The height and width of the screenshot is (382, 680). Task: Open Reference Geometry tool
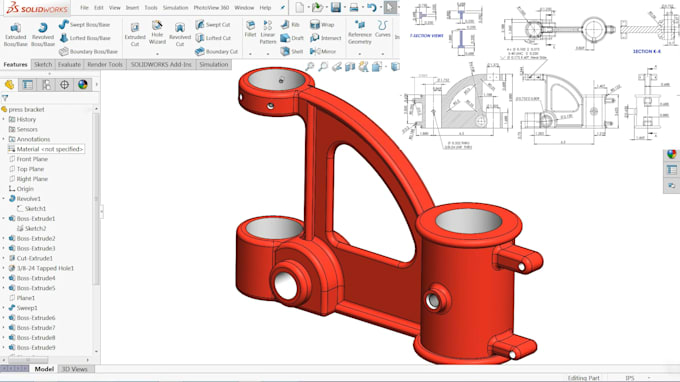point(360,32)
